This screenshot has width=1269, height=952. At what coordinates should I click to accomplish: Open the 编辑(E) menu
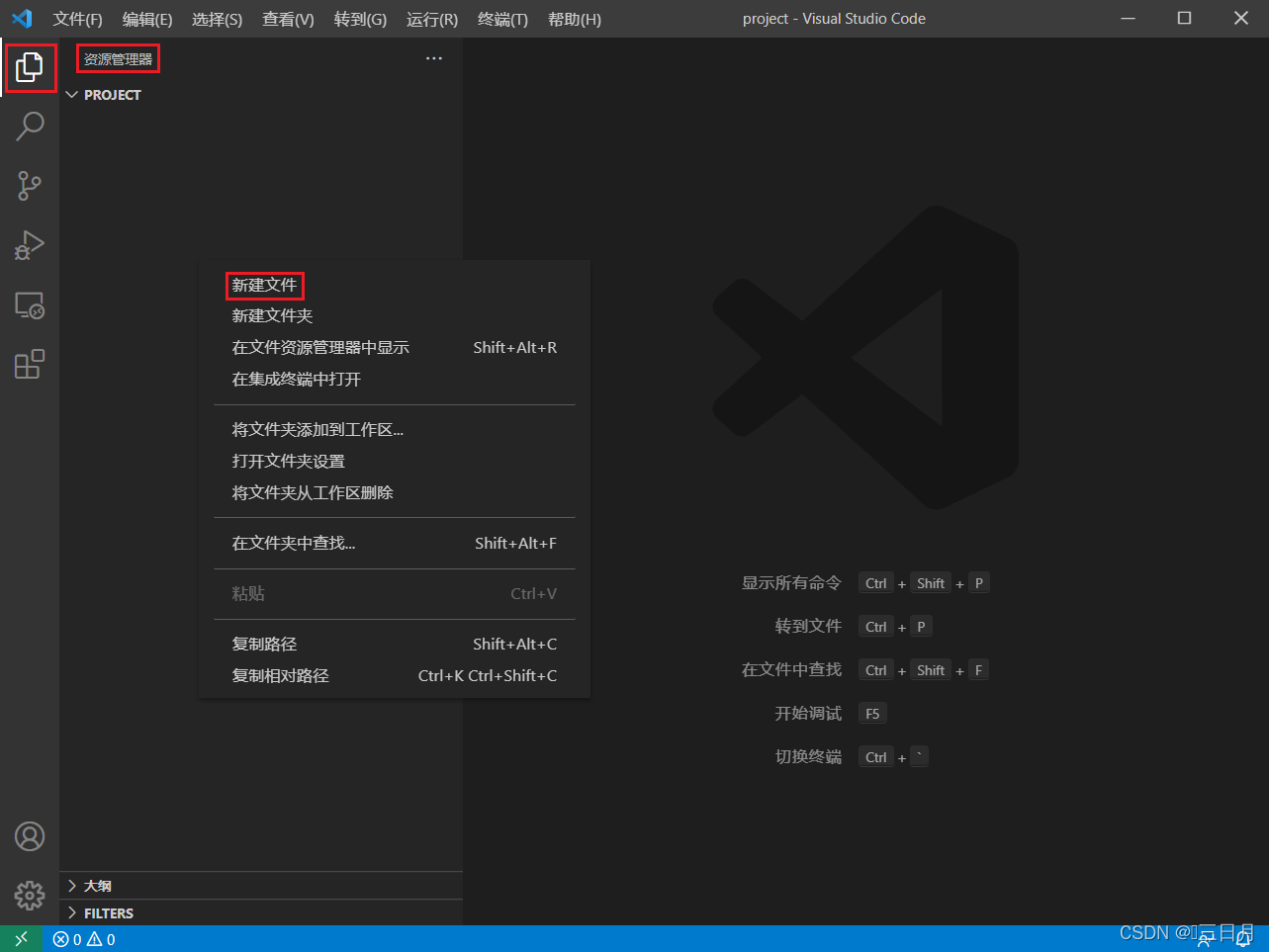(x=147, y=19)
